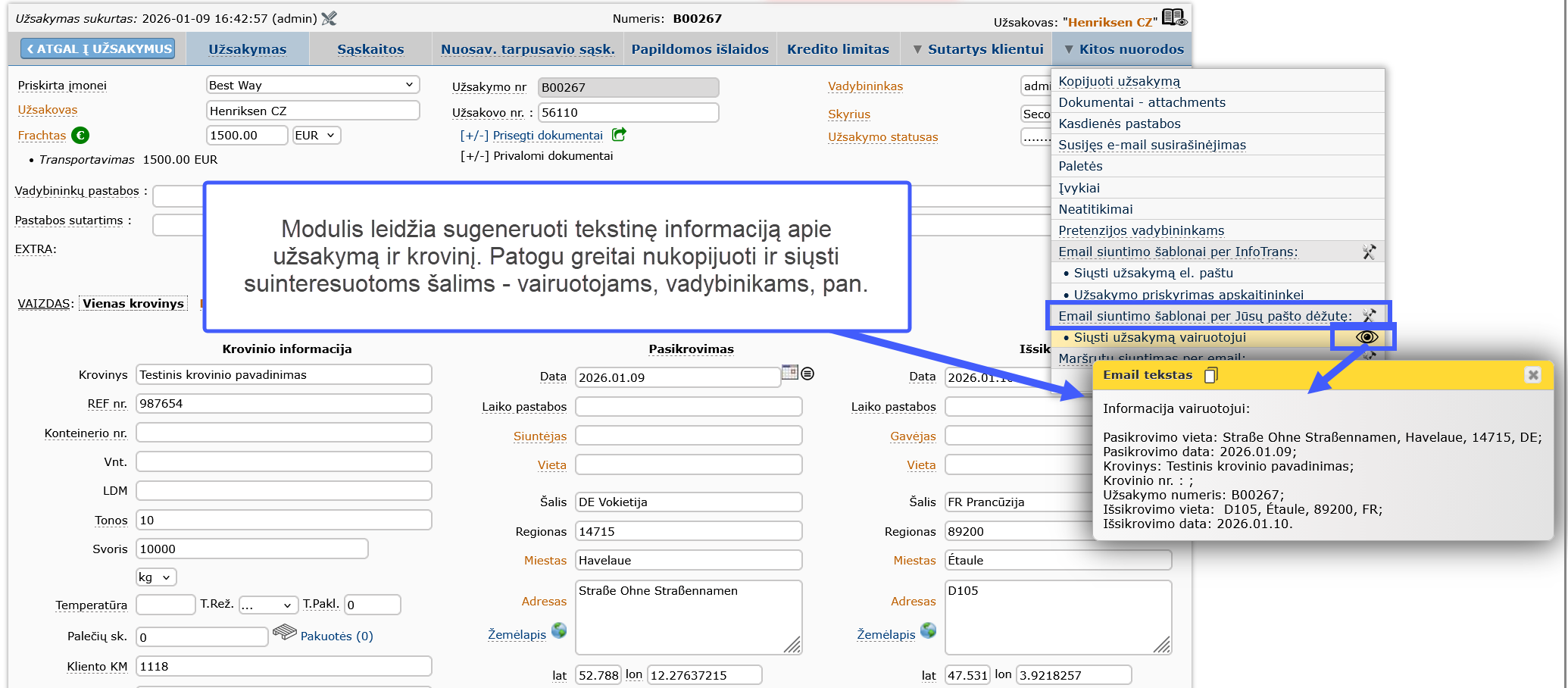Click the Konteinerio nr. input field
This screenshot has height=688, width=1568.
click(284, 433)
